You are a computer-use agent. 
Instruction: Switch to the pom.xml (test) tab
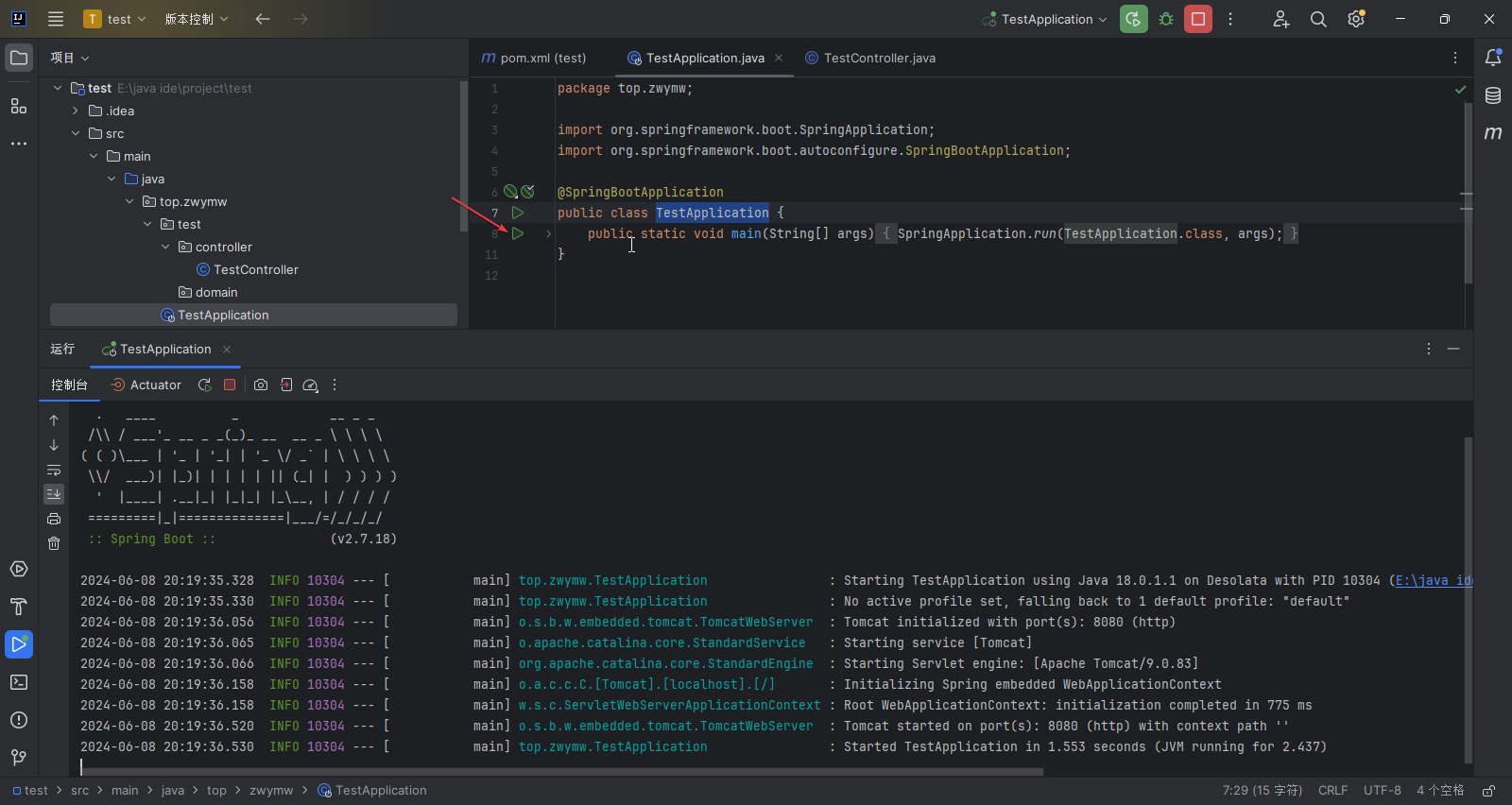click(534, 58)
